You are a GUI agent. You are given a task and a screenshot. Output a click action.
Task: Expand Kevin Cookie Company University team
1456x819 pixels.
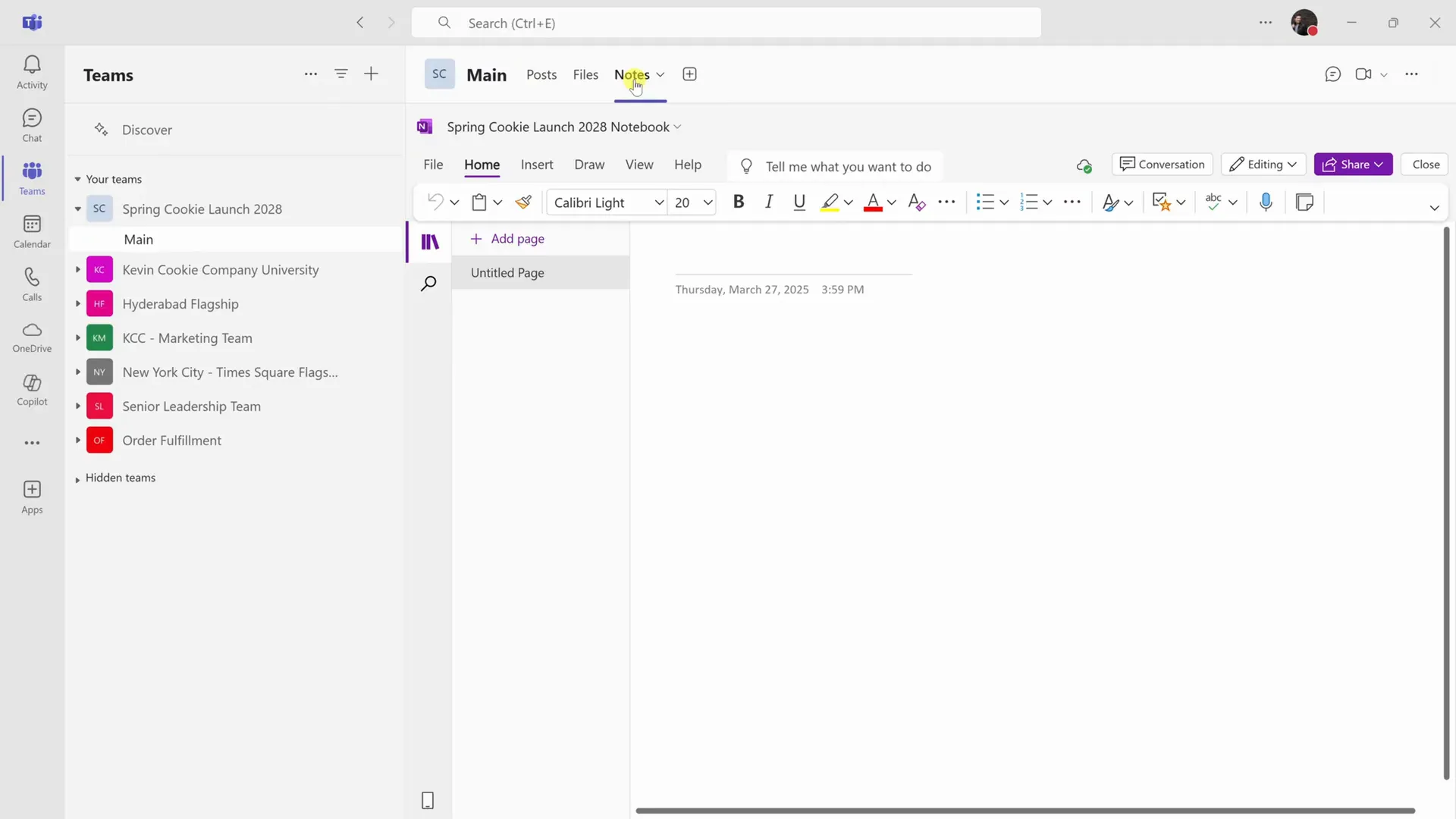(x=77, y=269)
